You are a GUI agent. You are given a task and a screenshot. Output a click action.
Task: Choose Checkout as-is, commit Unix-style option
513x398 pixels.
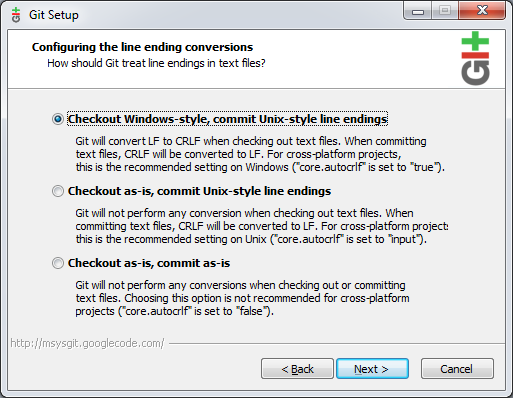[58, 191]
